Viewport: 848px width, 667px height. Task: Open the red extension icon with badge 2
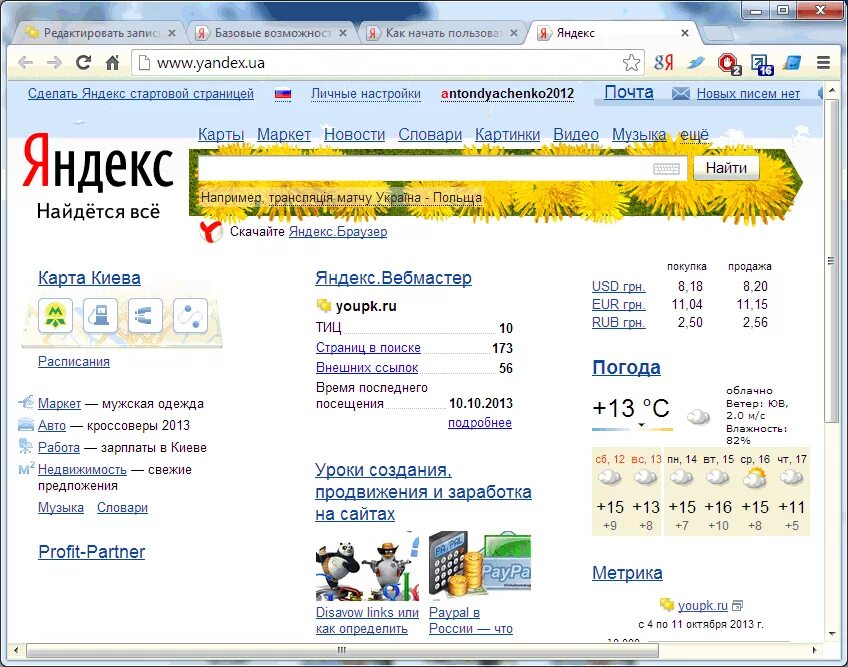728,63
